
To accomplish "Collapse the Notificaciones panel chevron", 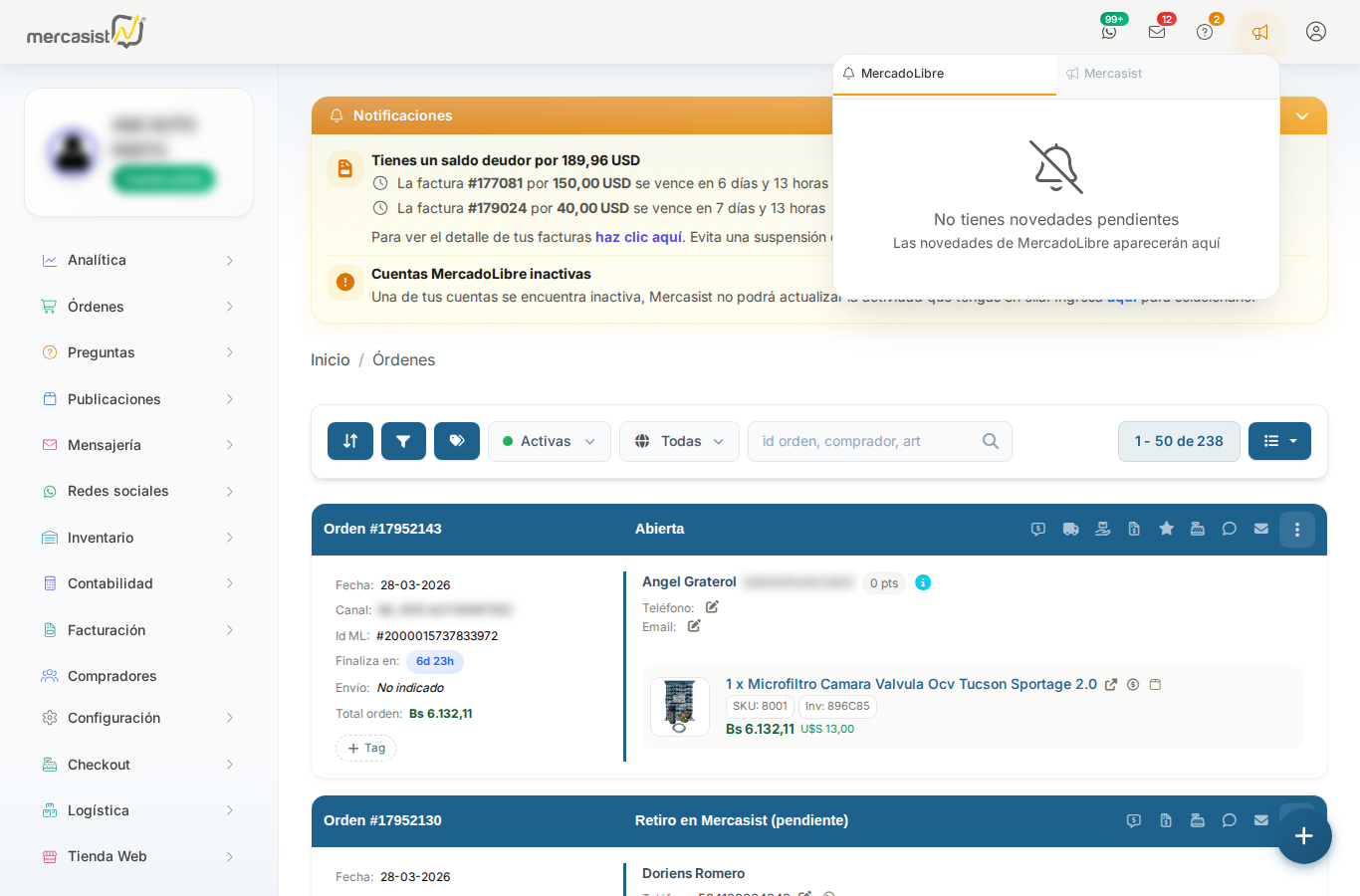I will pyautogui.click(x=1302, y=116).
